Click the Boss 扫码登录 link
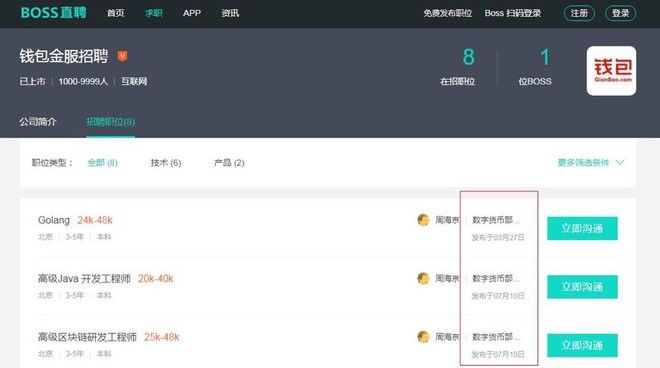660x368 pixels. click(513, 13)
